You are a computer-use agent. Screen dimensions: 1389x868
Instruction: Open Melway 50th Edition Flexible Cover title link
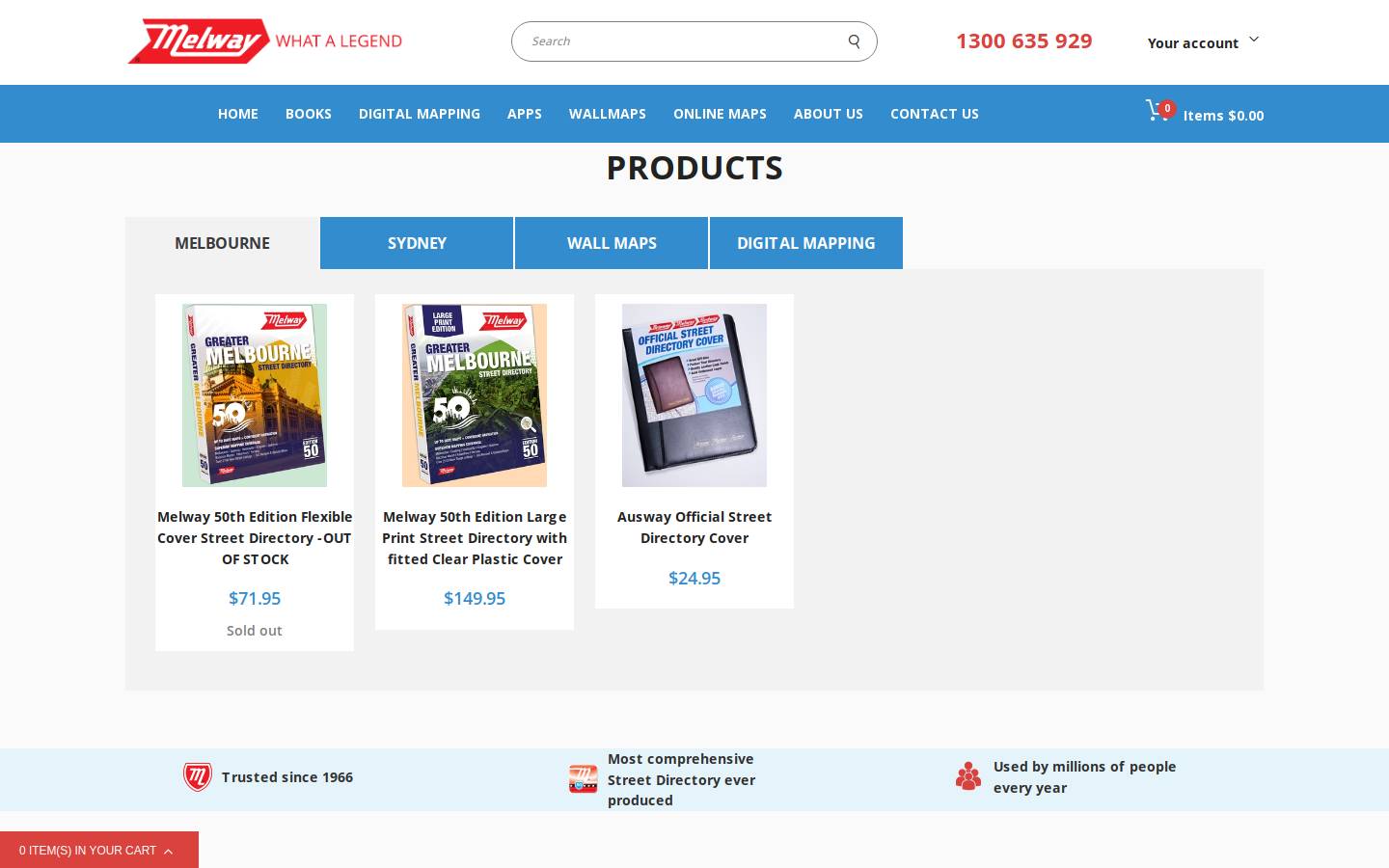point(255,538)
